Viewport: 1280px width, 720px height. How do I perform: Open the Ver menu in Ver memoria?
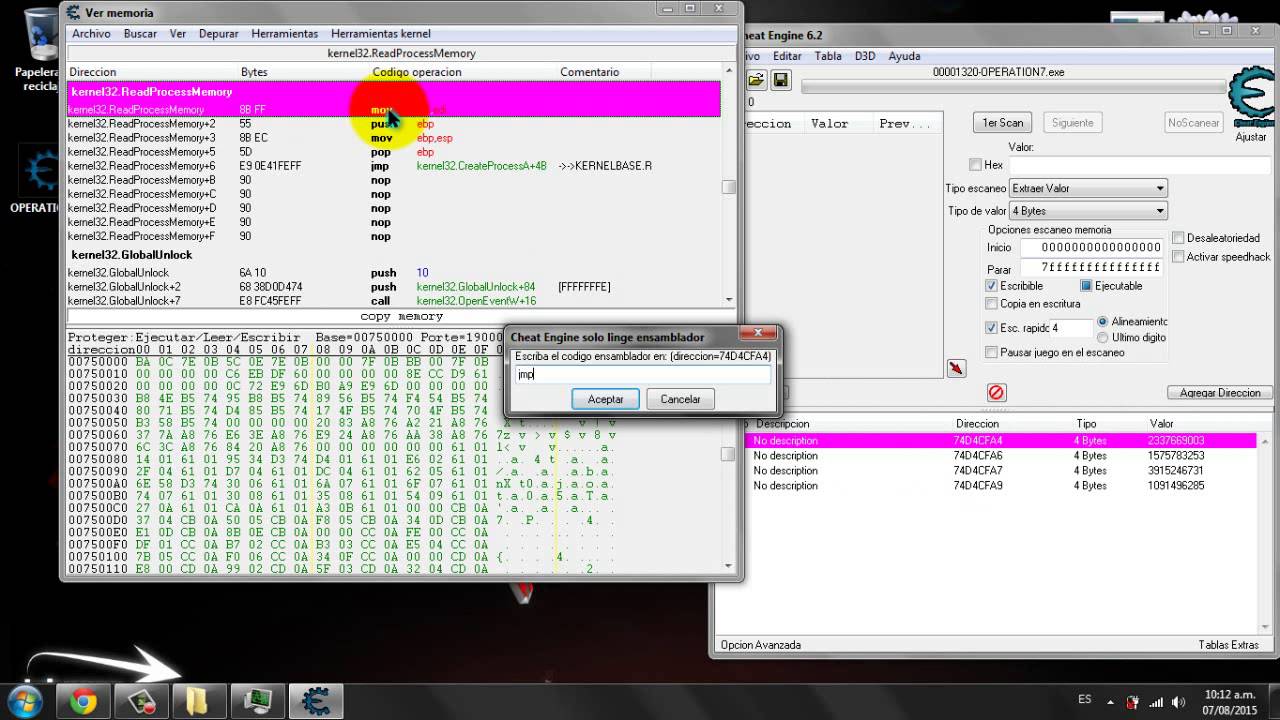pyautogui.click(x=178, y=34)
